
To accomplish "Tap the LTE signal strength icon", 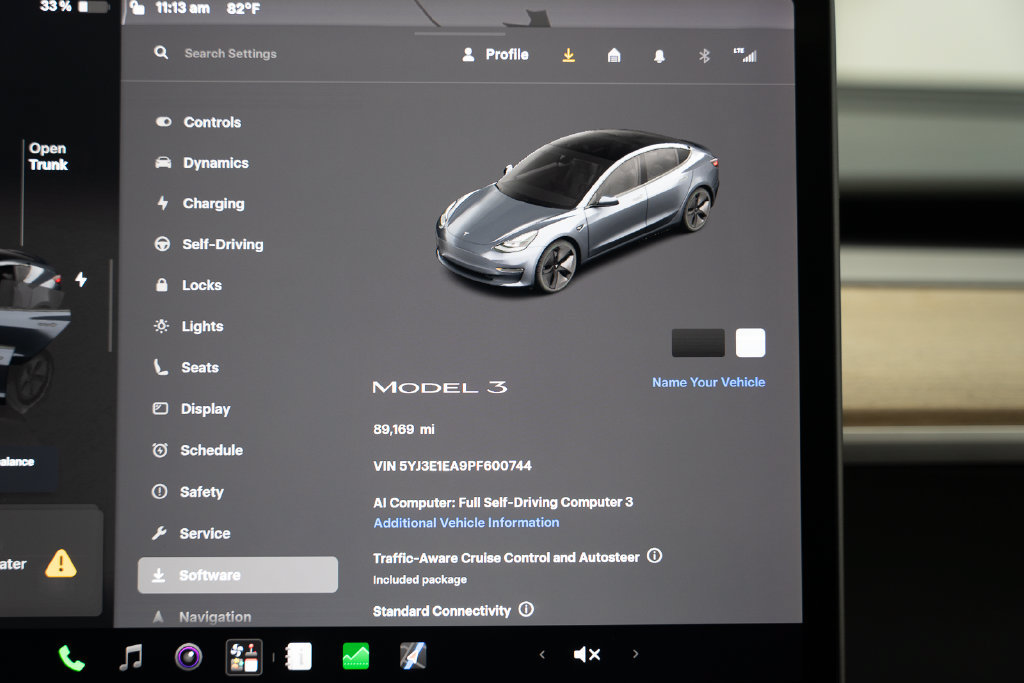I will pyautogui.click(x=745, y=56).
